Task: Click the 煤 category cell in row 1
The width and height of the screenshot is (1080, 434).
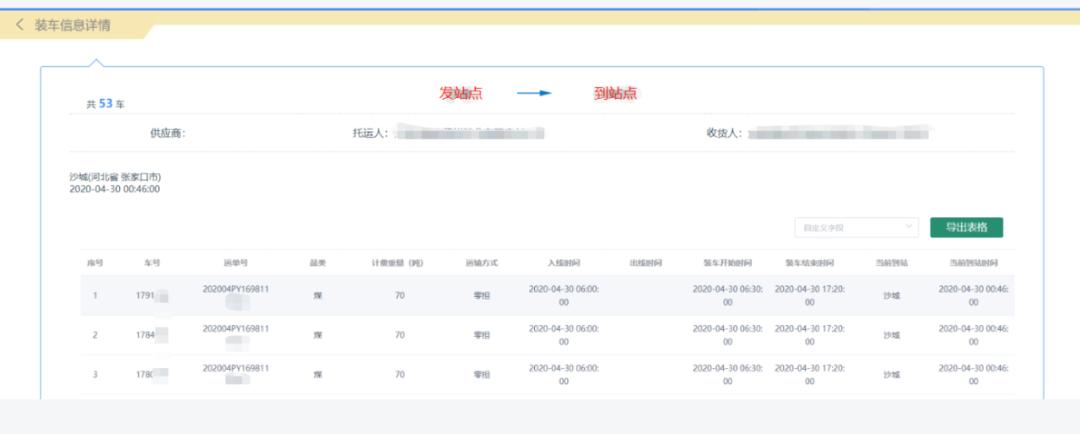Action: pos(318,296)
